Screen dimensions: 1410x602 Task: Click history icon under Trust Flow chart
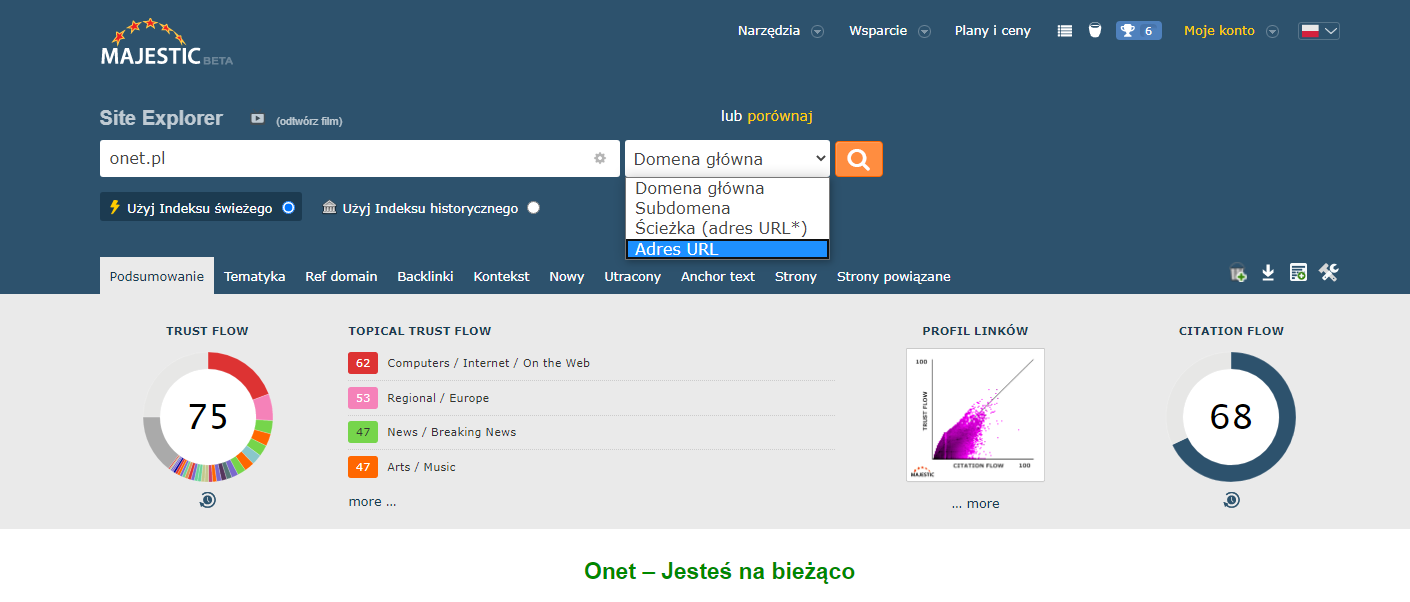(208, 500)
